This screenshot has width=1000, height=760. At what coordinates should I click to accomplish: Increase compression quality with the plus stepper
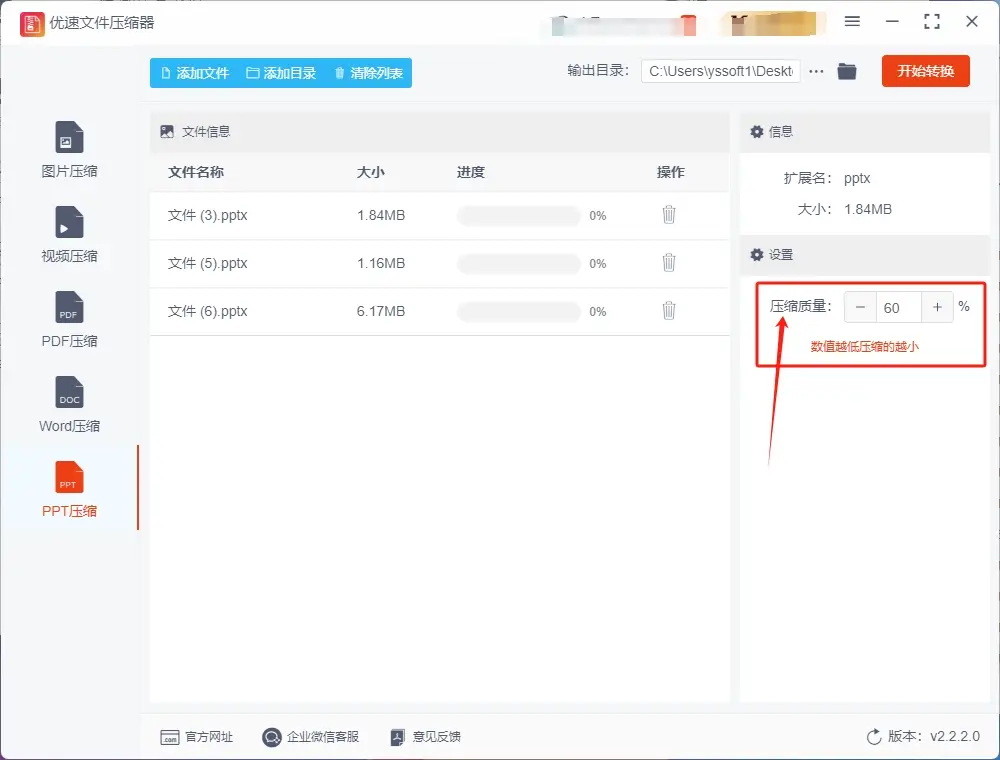click(937, 307)
